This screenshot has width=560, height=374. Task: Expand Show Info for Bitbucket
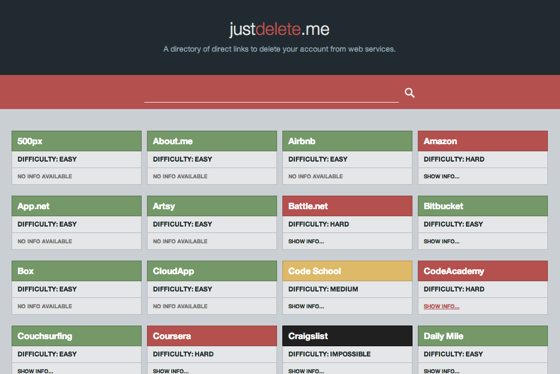(441, 241)
